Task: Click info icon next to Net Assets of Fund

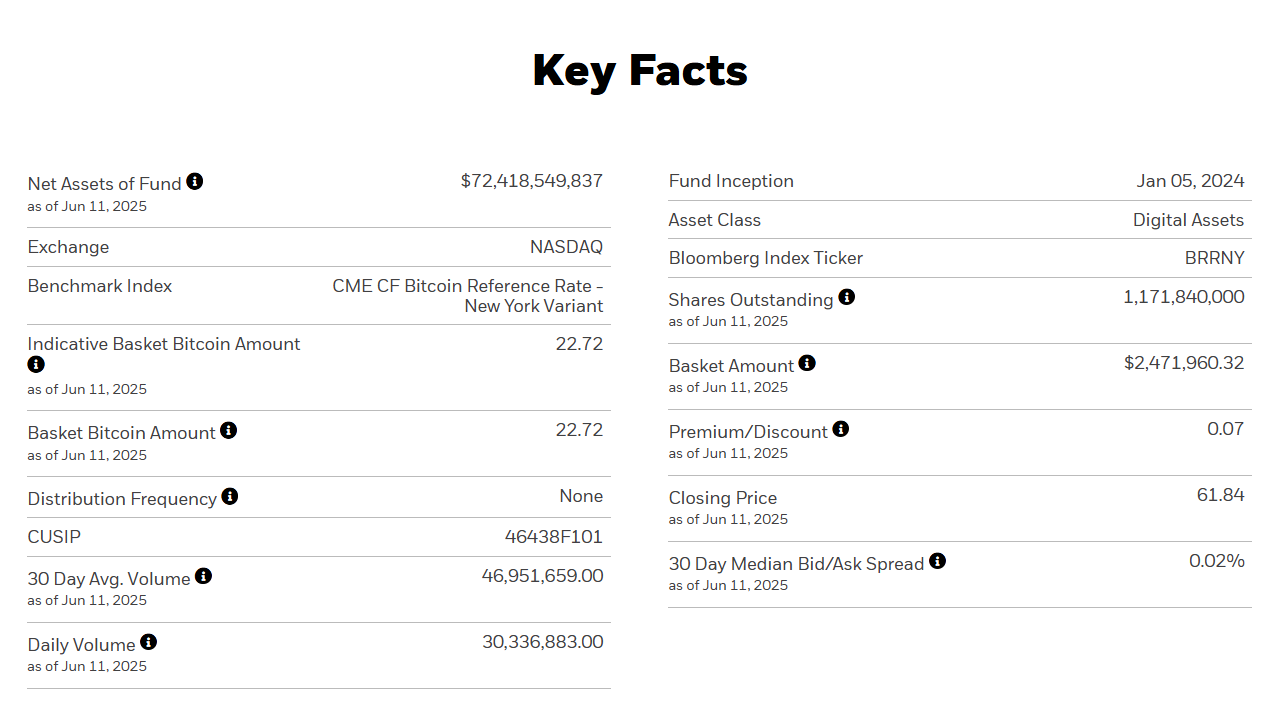Action: coord(195,182)
